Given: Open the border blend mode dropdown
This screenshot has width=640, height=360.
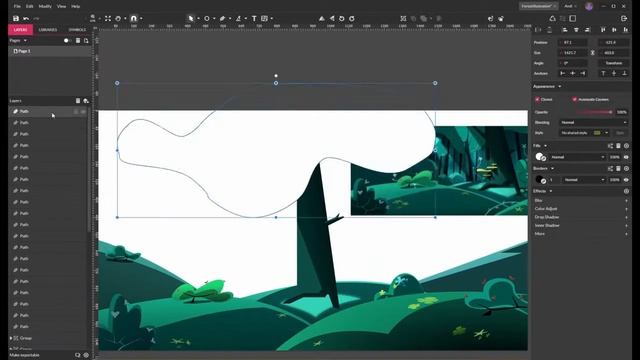Looking at the screenshot, I should point(583,180).
